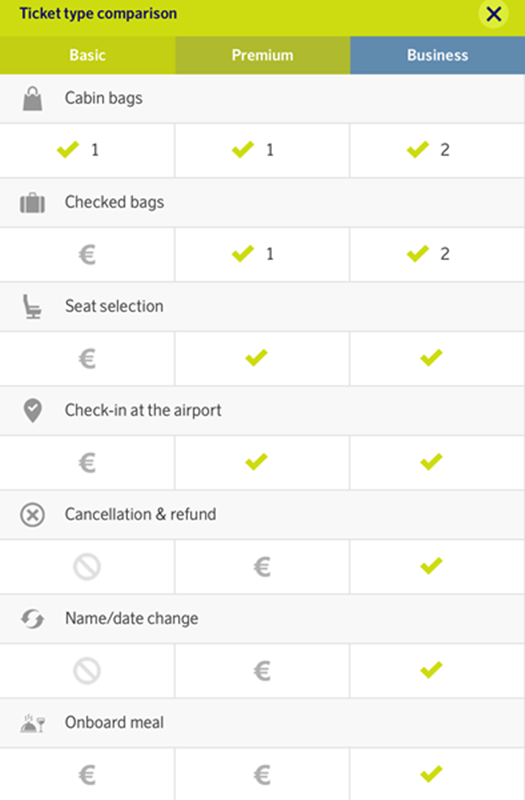Click the Onboard meal row label
The width and height of the screenshot is (525, 800).
[x=114, y=722]
